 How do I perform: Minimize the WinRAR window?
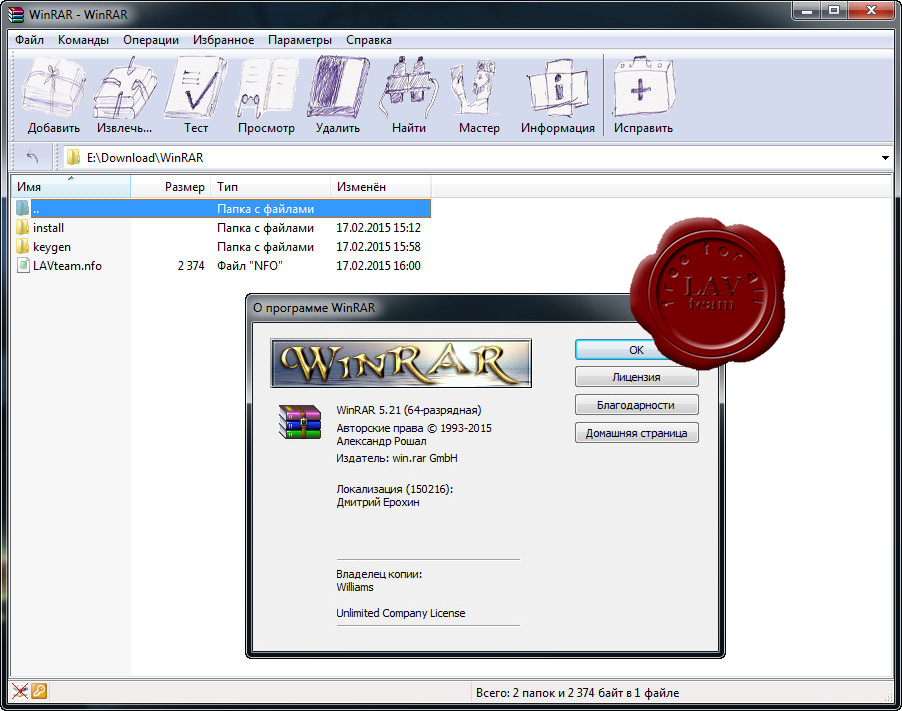pos(807,10)
